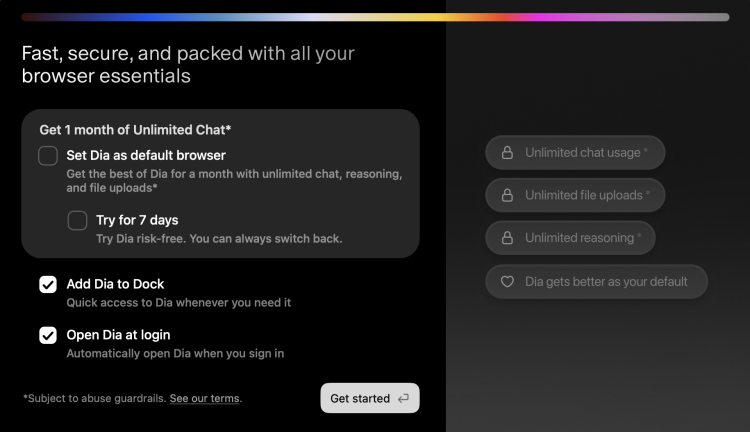Uncheck the Add Dia to Dock checkbox
The width and height of the screenshot is (750, 432).
pyautogui.click(x=48, y=285)
